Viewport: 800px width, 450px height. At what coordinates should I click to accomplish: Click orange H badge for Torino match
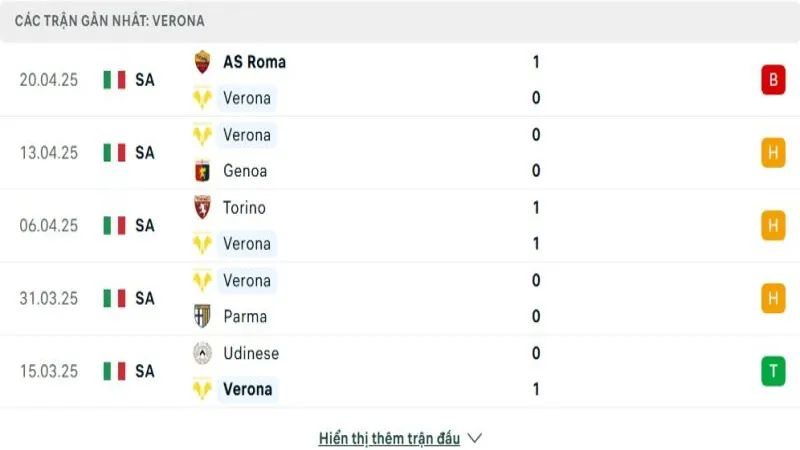click(772, 226)
